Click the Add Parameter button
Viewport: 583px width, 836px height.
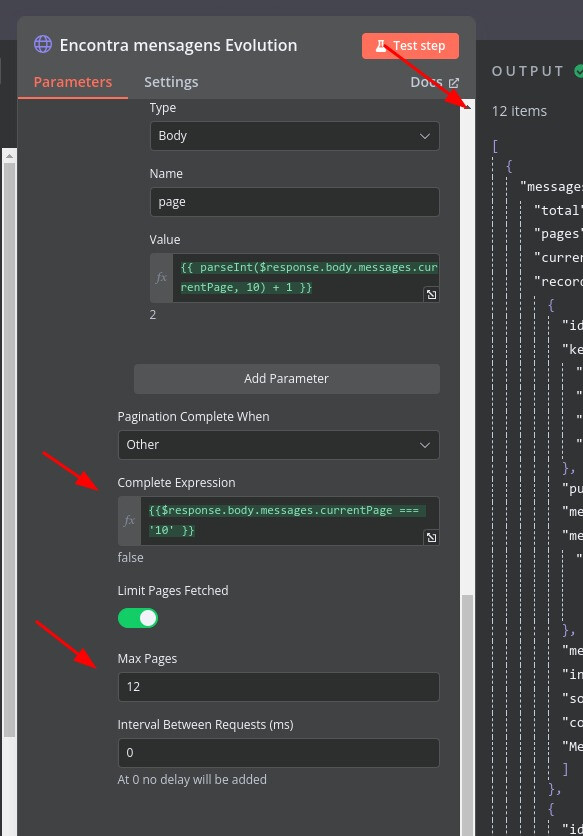pos(287,379)
